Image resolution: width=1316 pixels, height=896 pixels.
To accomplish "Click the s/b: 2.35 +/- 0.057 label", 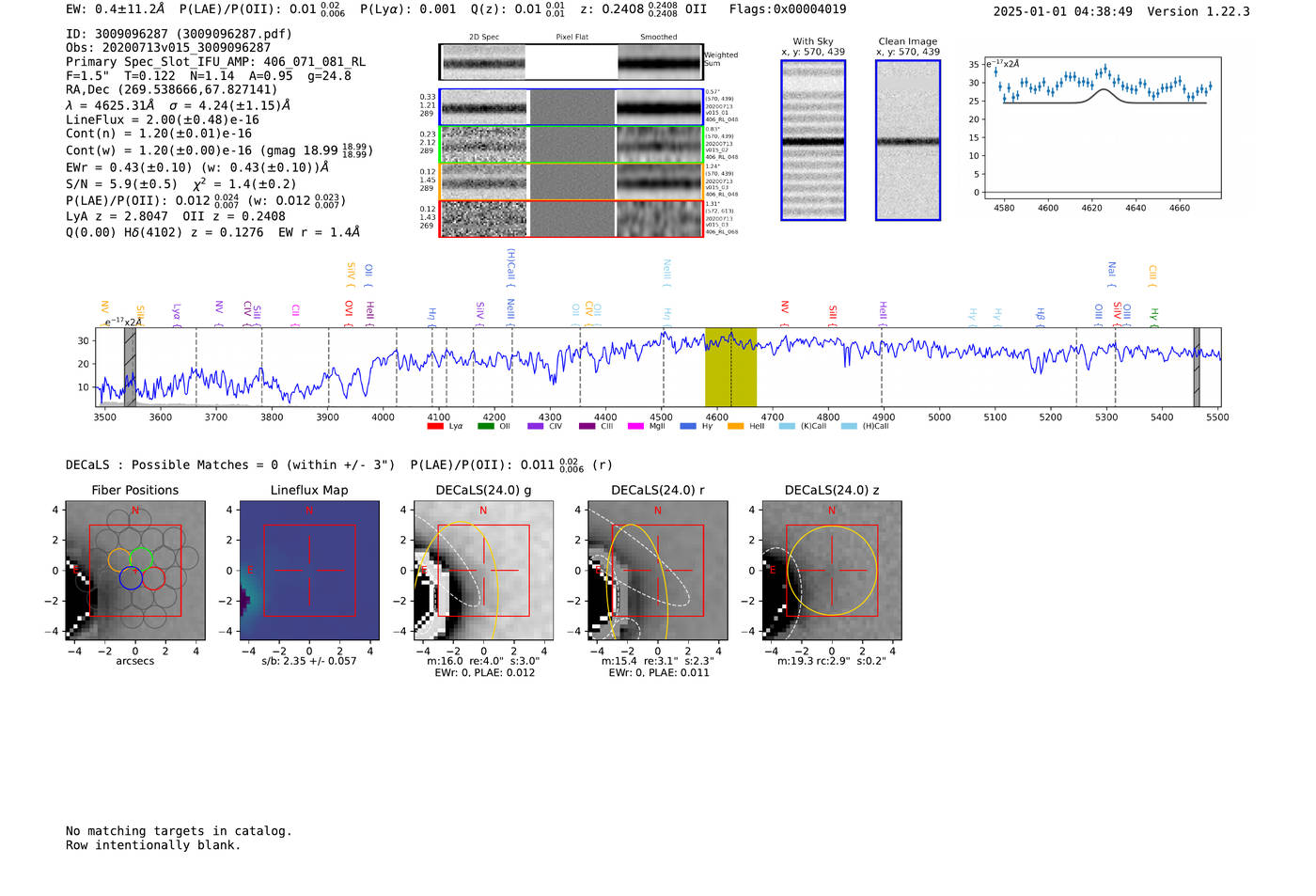I will pos(309,661).
